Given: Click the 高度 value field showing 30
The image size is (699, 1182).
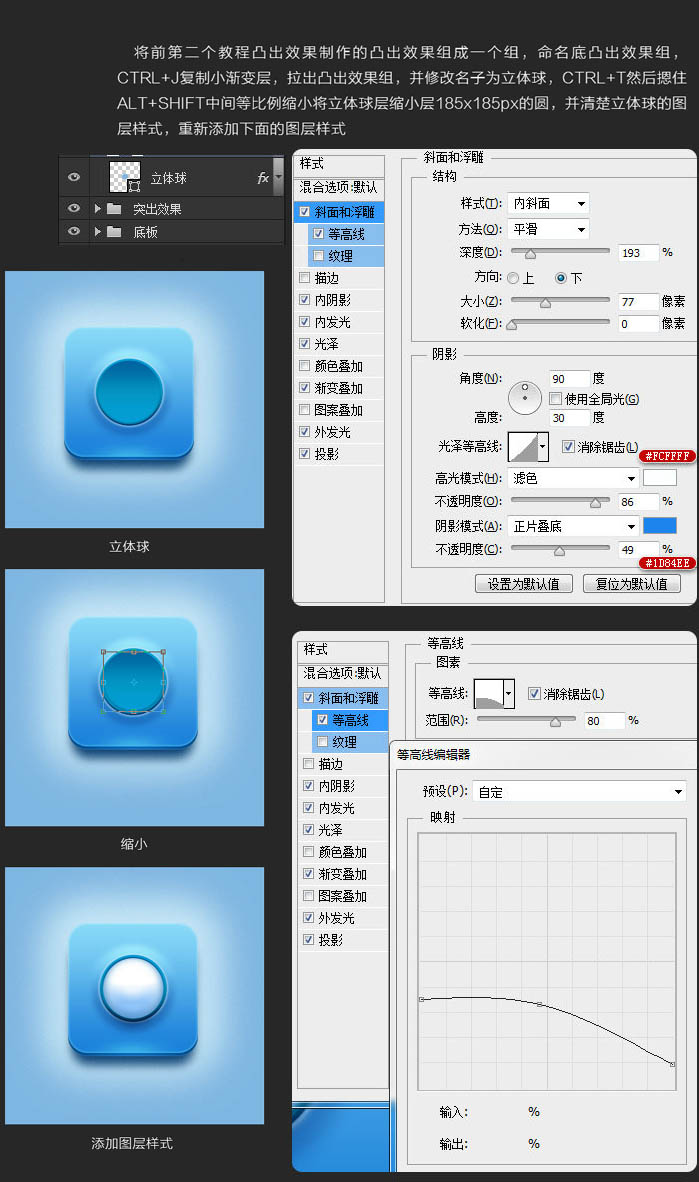Looking at the screenshot, I should tap(569, 418).
